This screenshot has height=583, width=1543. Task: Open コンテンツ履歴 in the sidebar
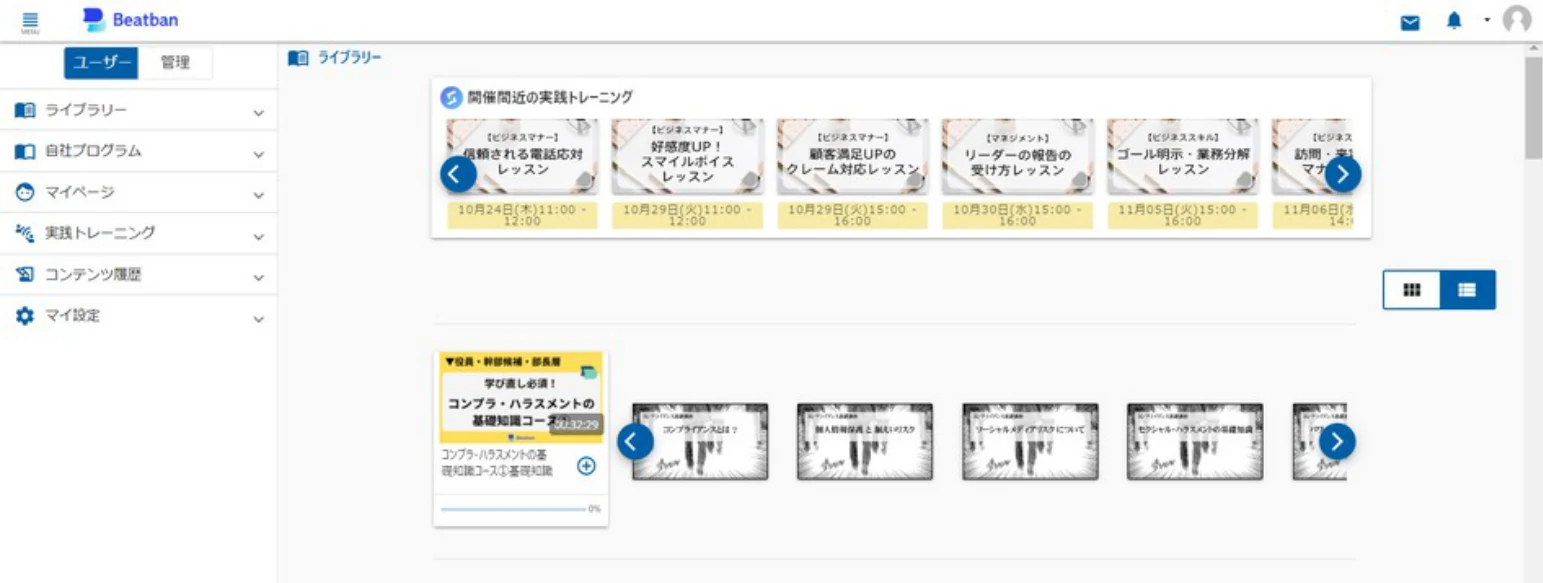(x=138, y=274)
